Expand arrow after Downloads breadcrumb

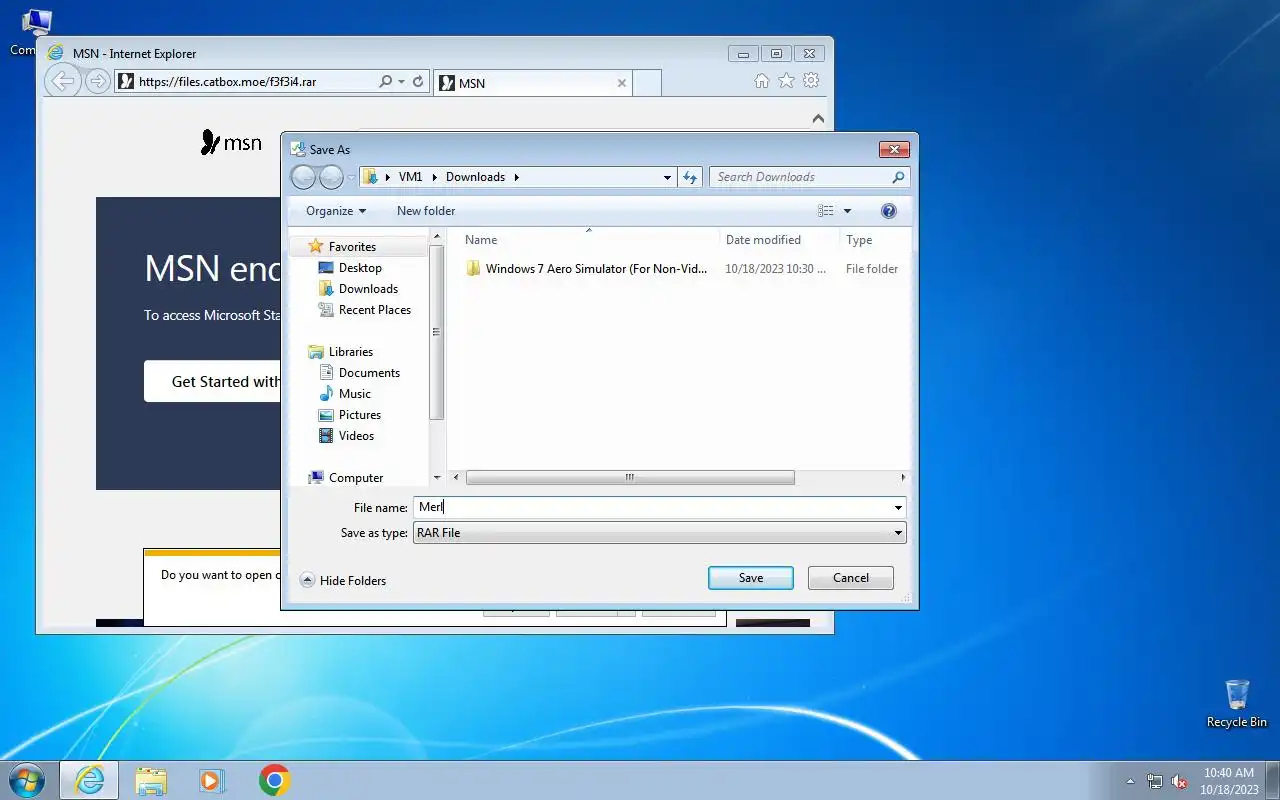tap(517, 177)
